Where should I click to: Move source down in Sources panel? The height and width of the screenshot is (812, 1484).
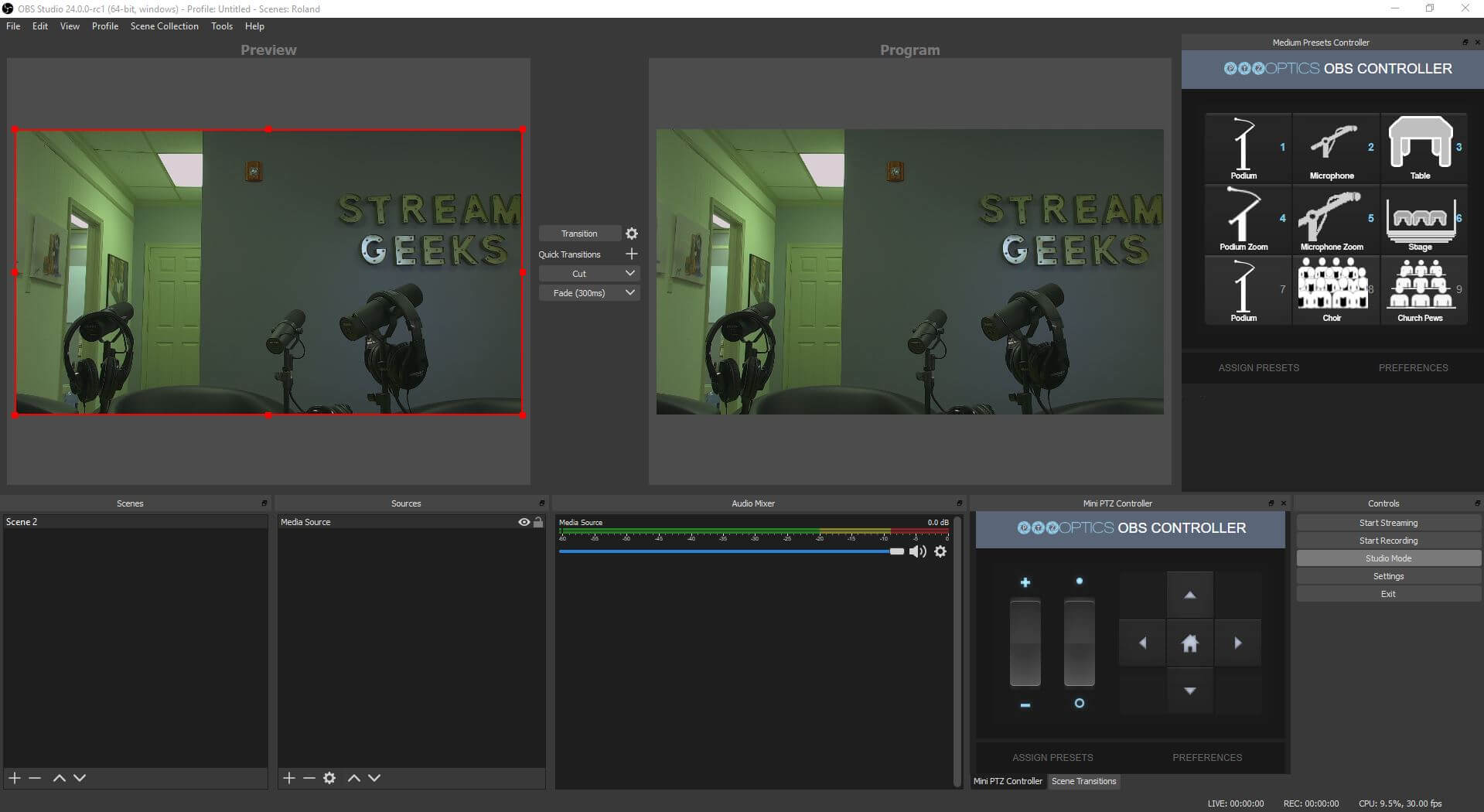(374, 778)
